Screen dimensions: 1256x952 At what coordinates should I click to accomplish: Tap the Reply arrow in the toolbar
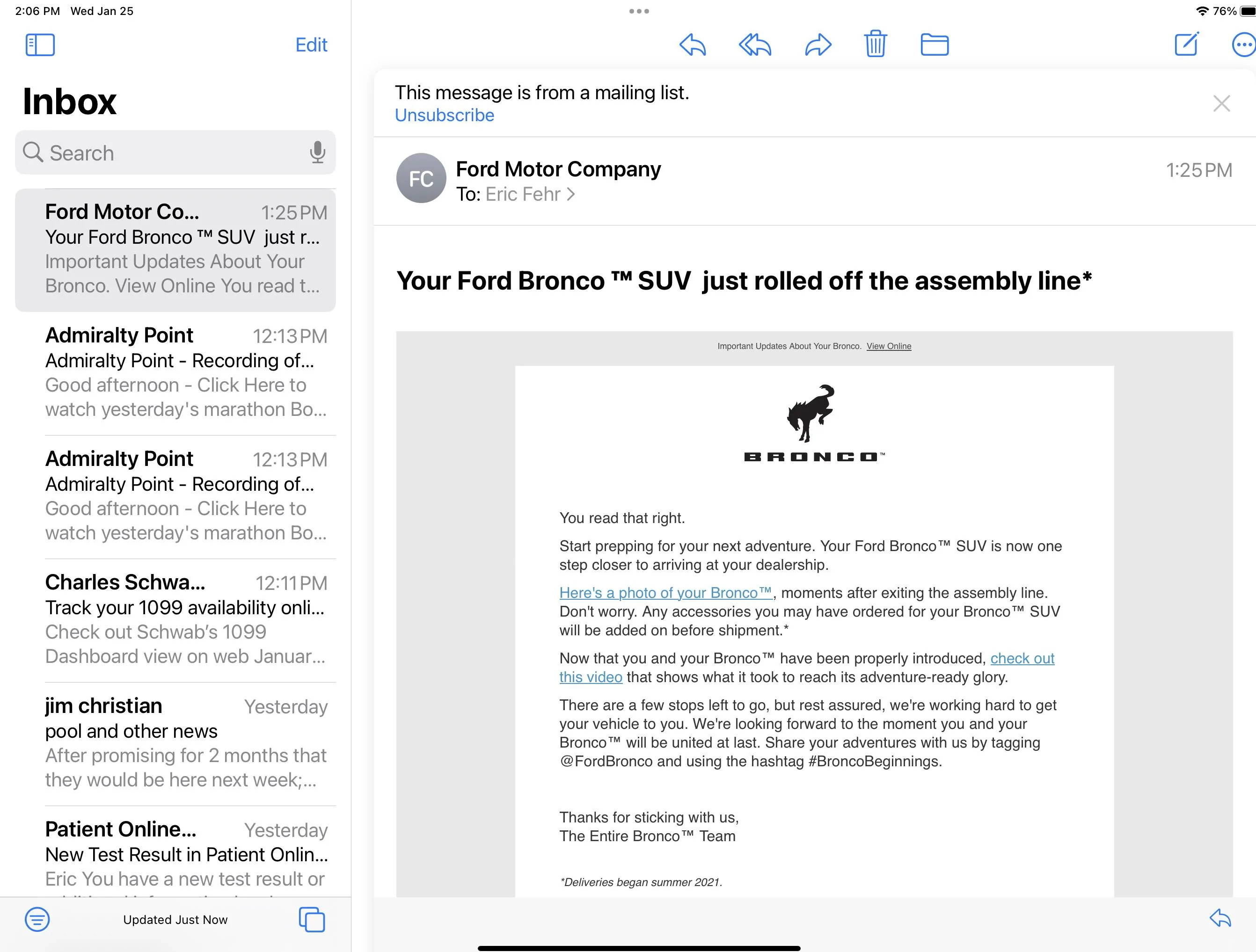click(692, 45)
